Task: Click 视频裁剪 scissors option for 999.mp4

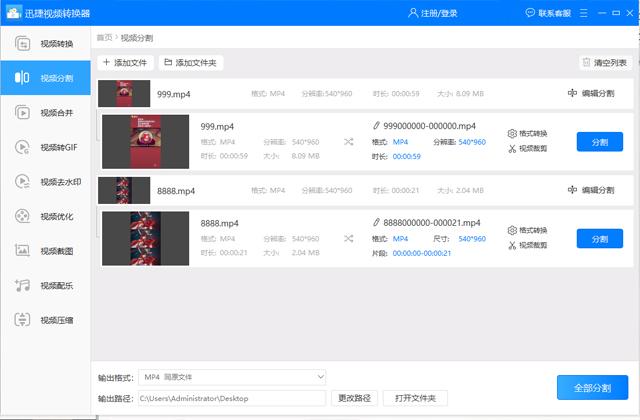Action: [x=527, y=149]
